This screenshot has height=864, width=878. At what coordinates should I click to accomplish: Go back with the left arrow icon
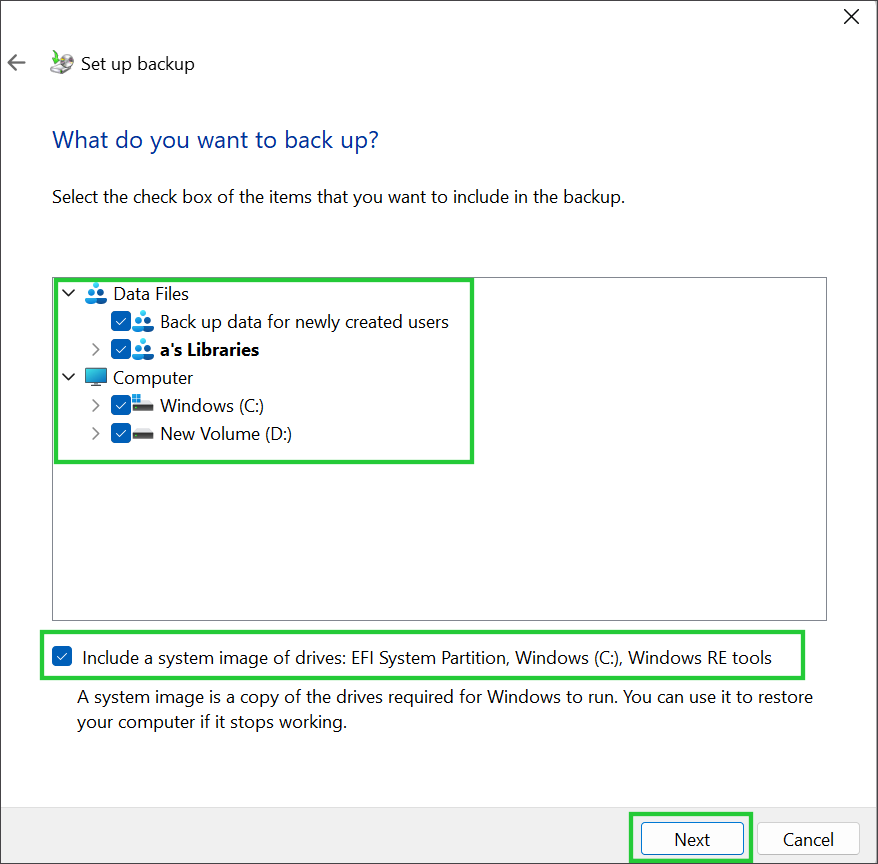pyautogui.click(x=17, y=63)
